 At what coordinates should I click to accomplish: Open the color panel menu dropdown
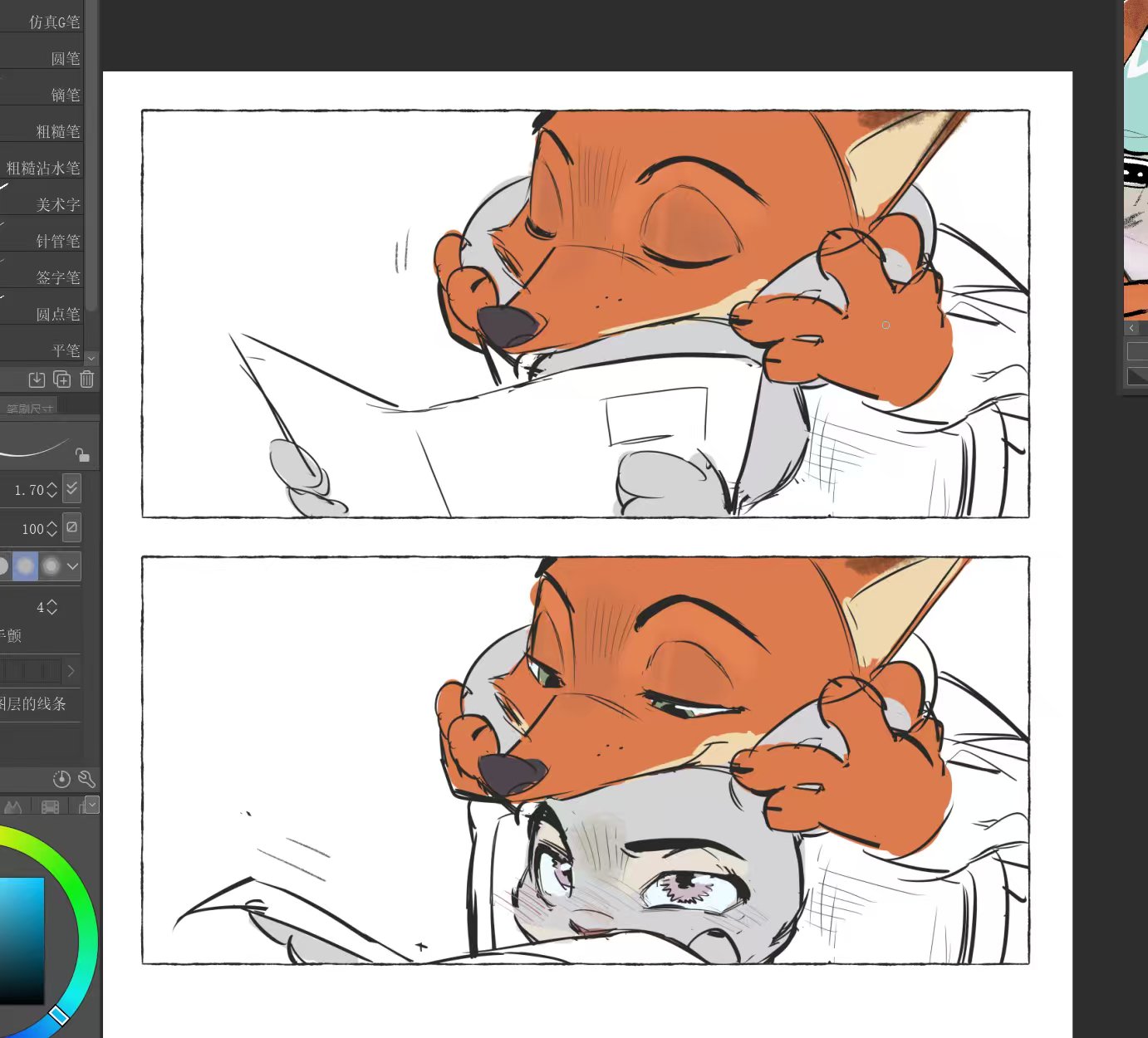(x=92, y=805)
